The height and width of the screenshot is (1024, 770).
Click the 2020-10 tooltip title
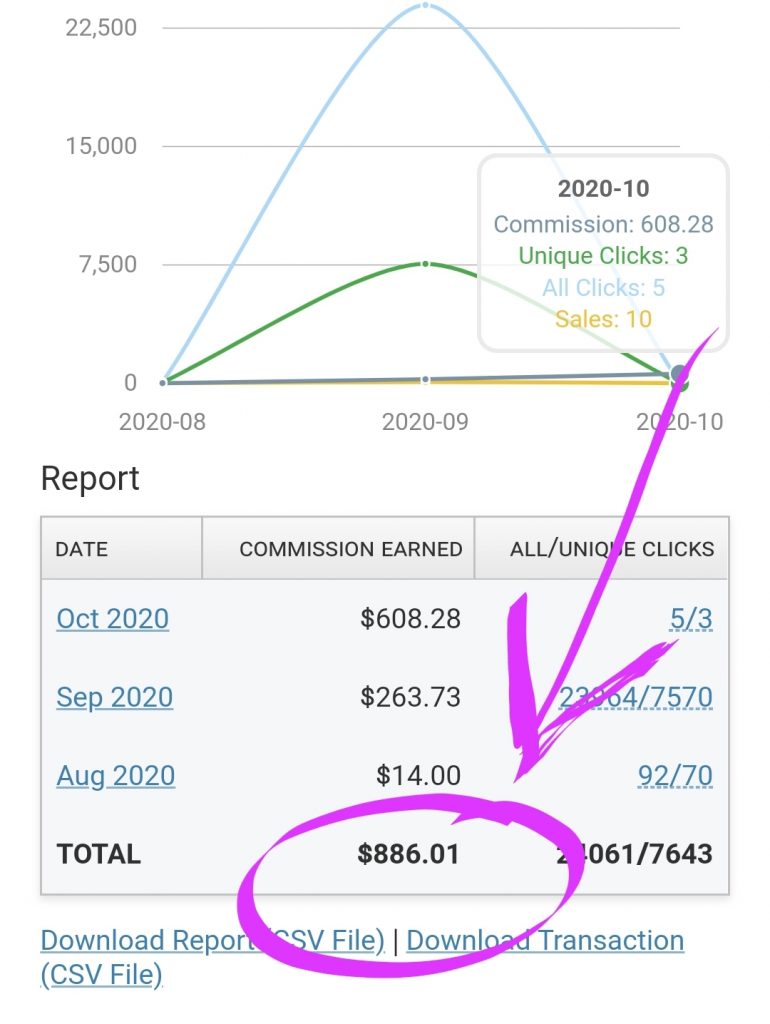pos(603,189)
